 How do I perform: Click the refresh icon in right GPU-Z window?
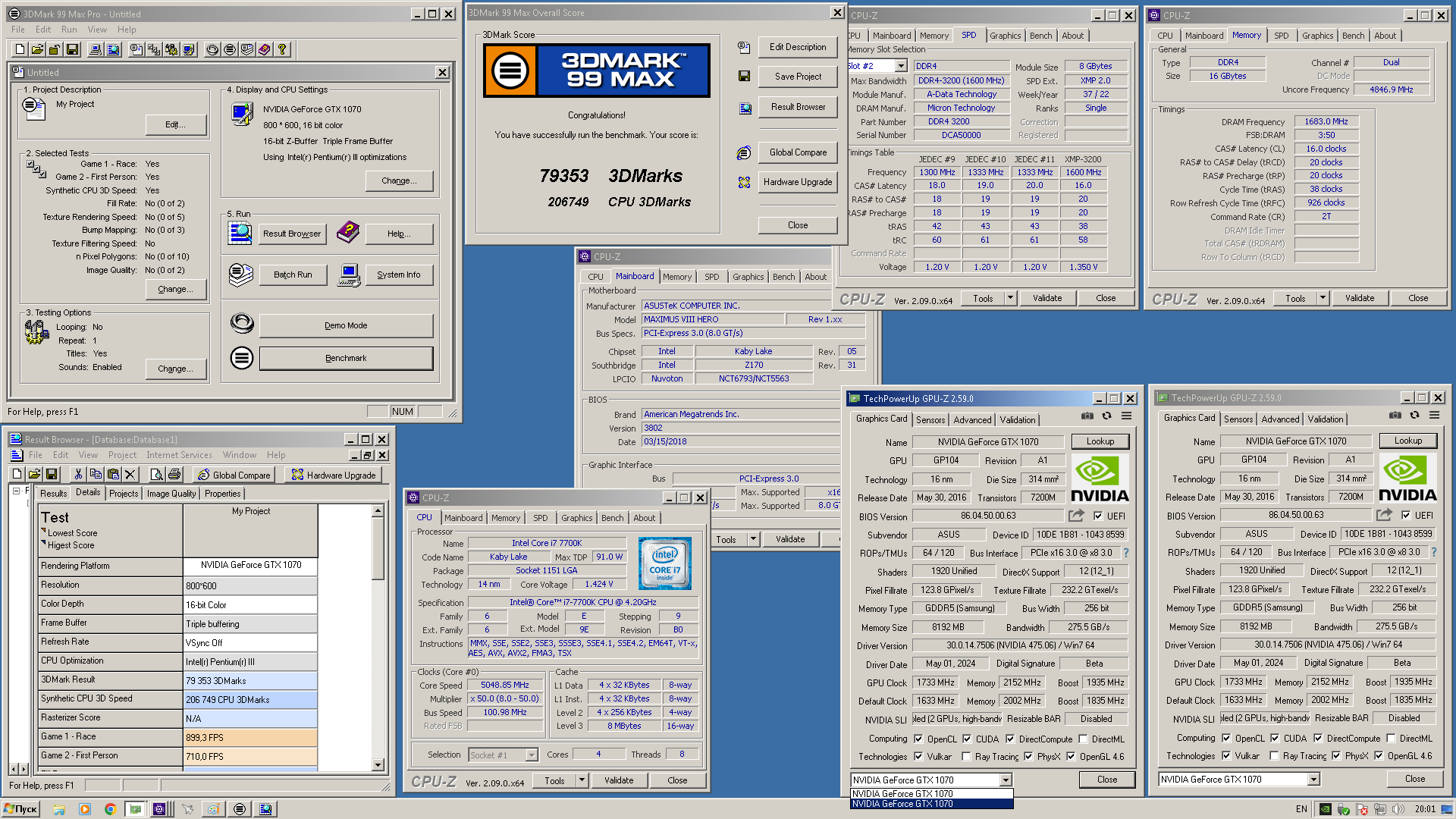click(x=1414, y=416)
